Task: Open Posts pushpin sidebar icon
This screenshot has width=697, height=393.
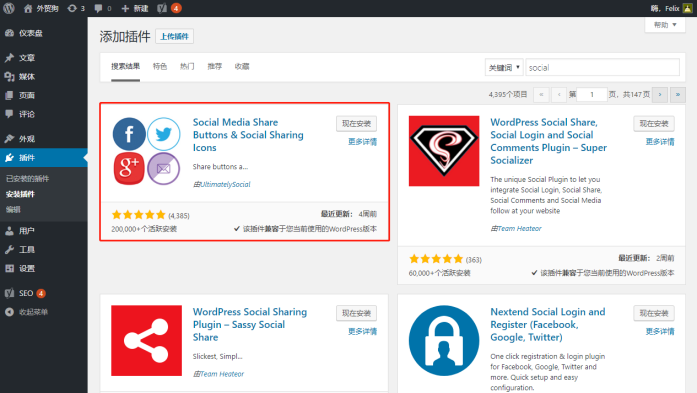Action: (9, 58)
